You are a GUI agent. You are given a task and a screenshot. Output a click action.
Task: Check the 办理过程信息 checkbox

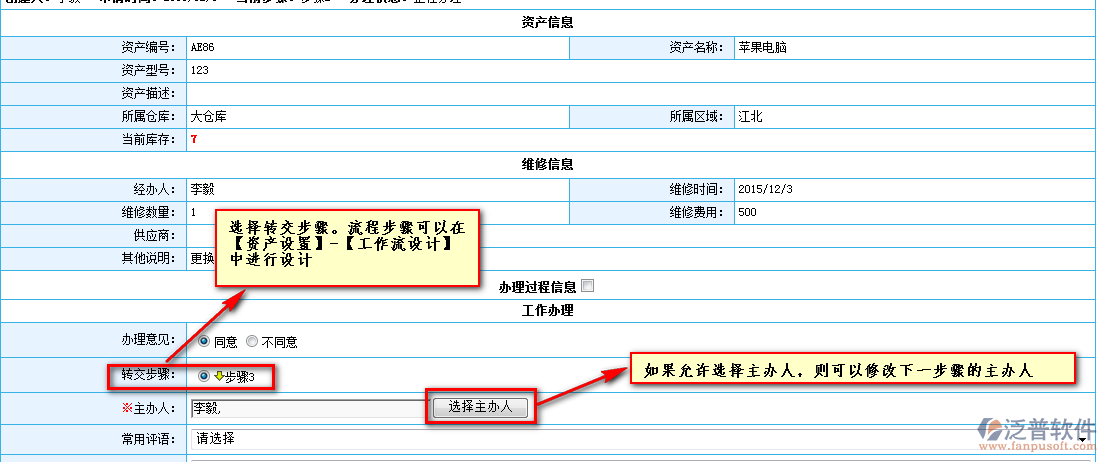(587, 286)
